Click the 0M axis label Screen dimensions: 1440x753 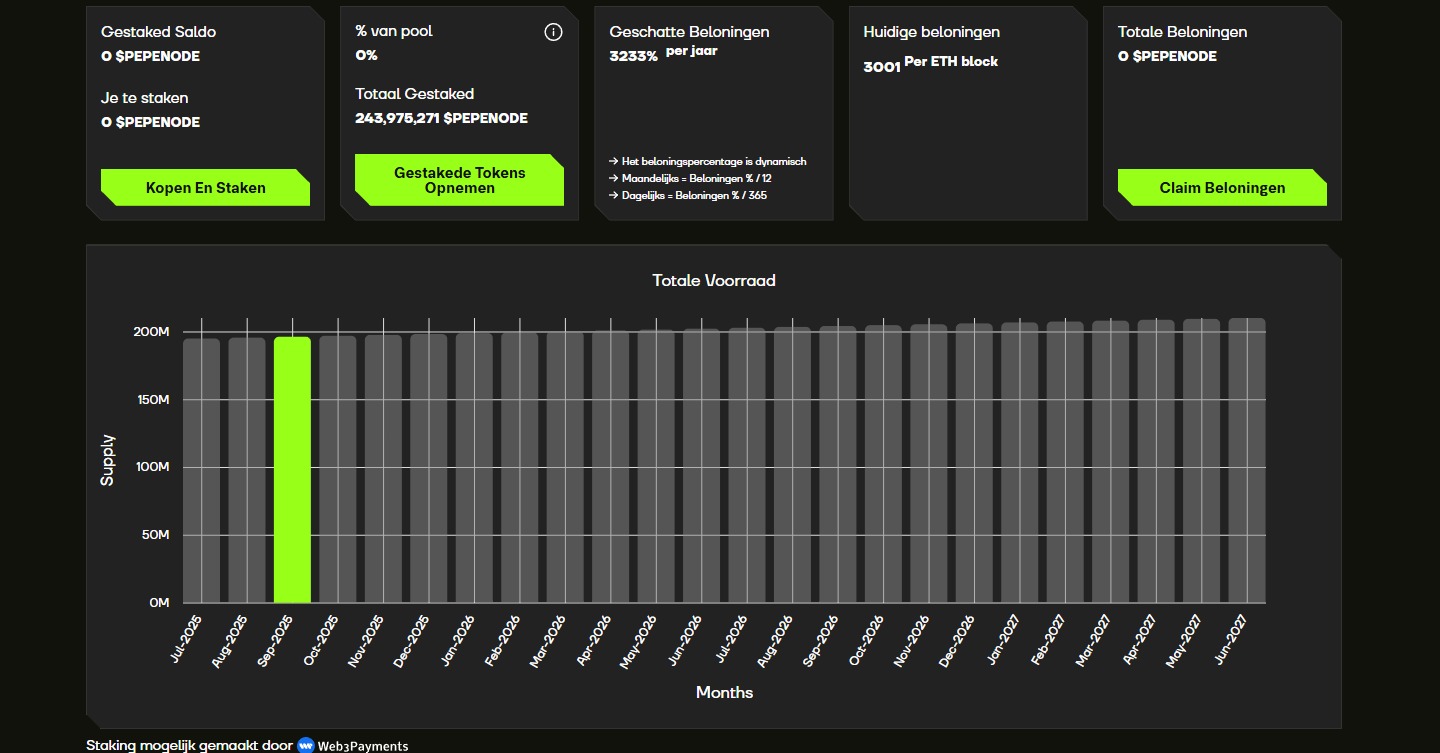point(159,603)
